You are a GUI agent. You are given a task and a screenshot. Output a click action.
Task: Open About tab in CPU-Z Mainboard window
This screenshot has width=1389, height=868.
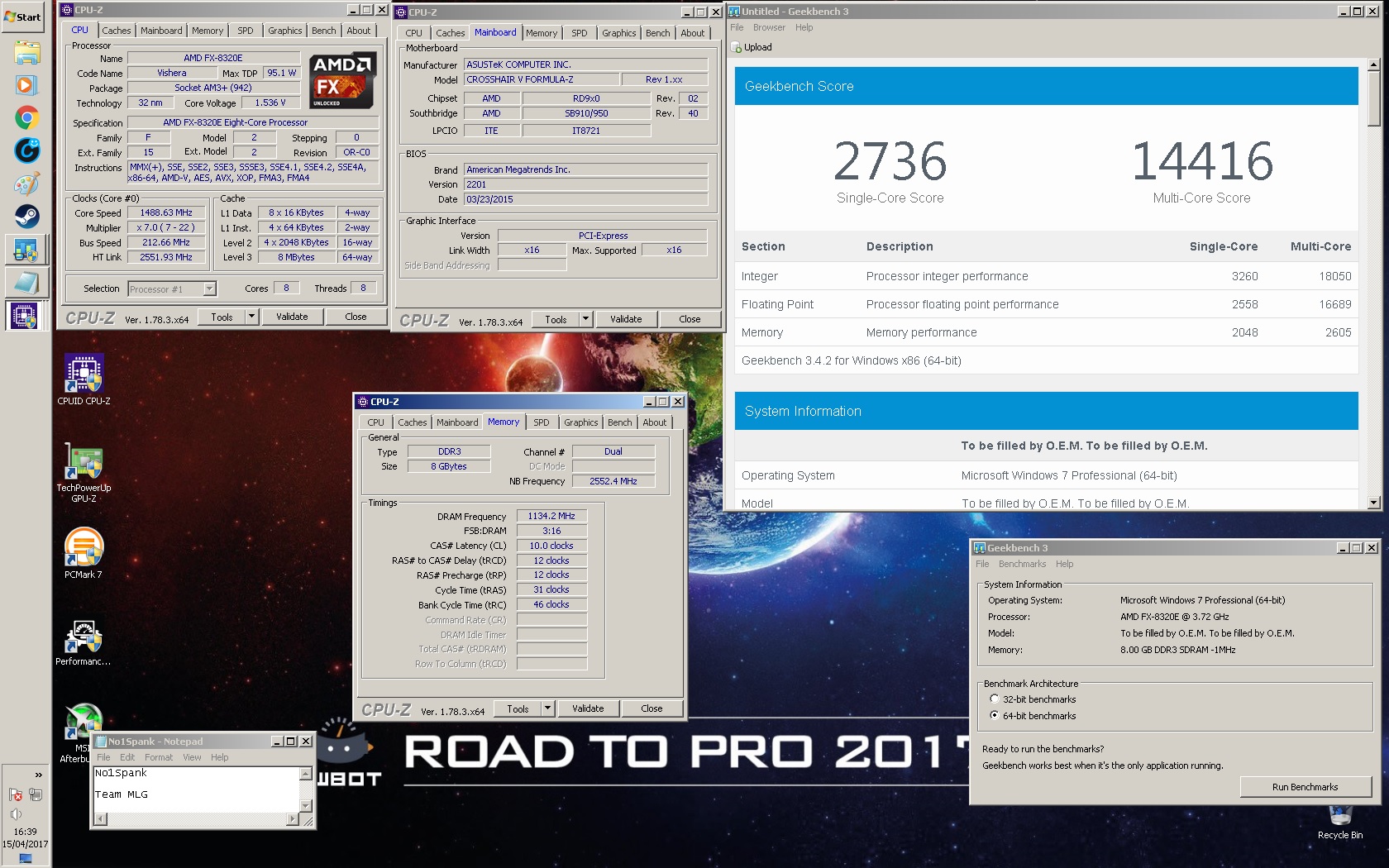tap(693, 33)
